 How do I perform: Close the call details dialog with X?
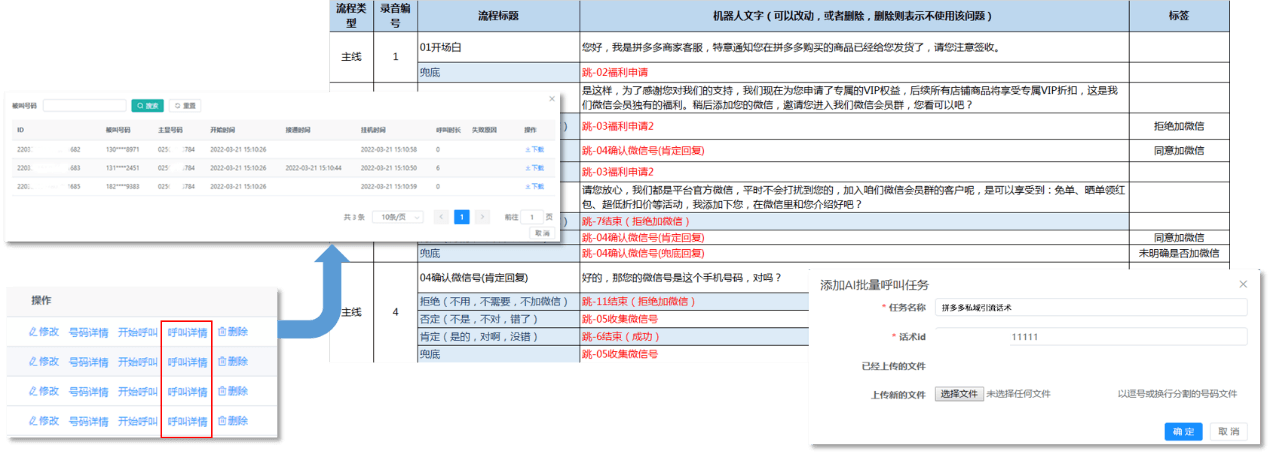tap(552, 99)
